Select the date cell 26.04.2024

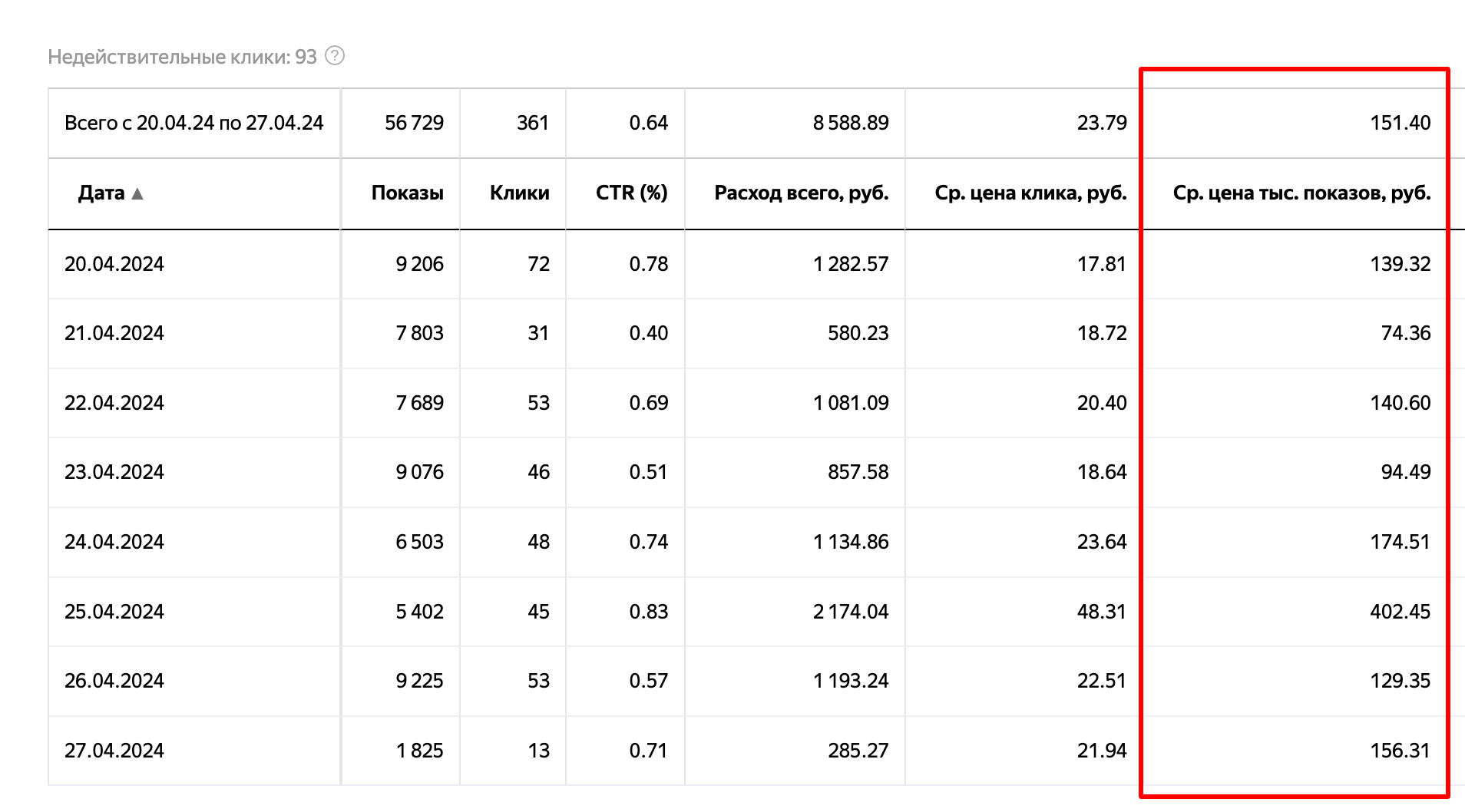pos(114,681)
